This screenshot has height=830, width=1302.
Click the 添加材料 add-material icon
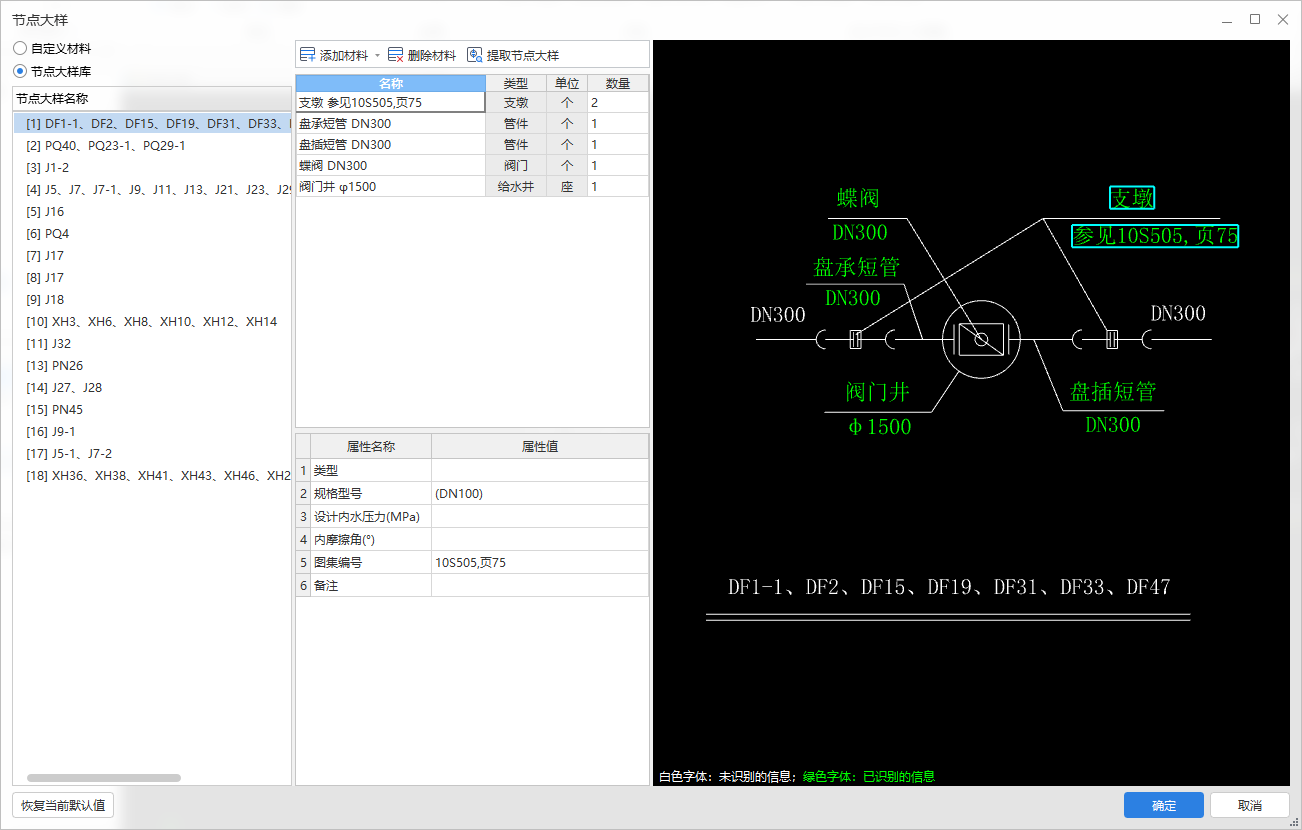coord(308,55)
